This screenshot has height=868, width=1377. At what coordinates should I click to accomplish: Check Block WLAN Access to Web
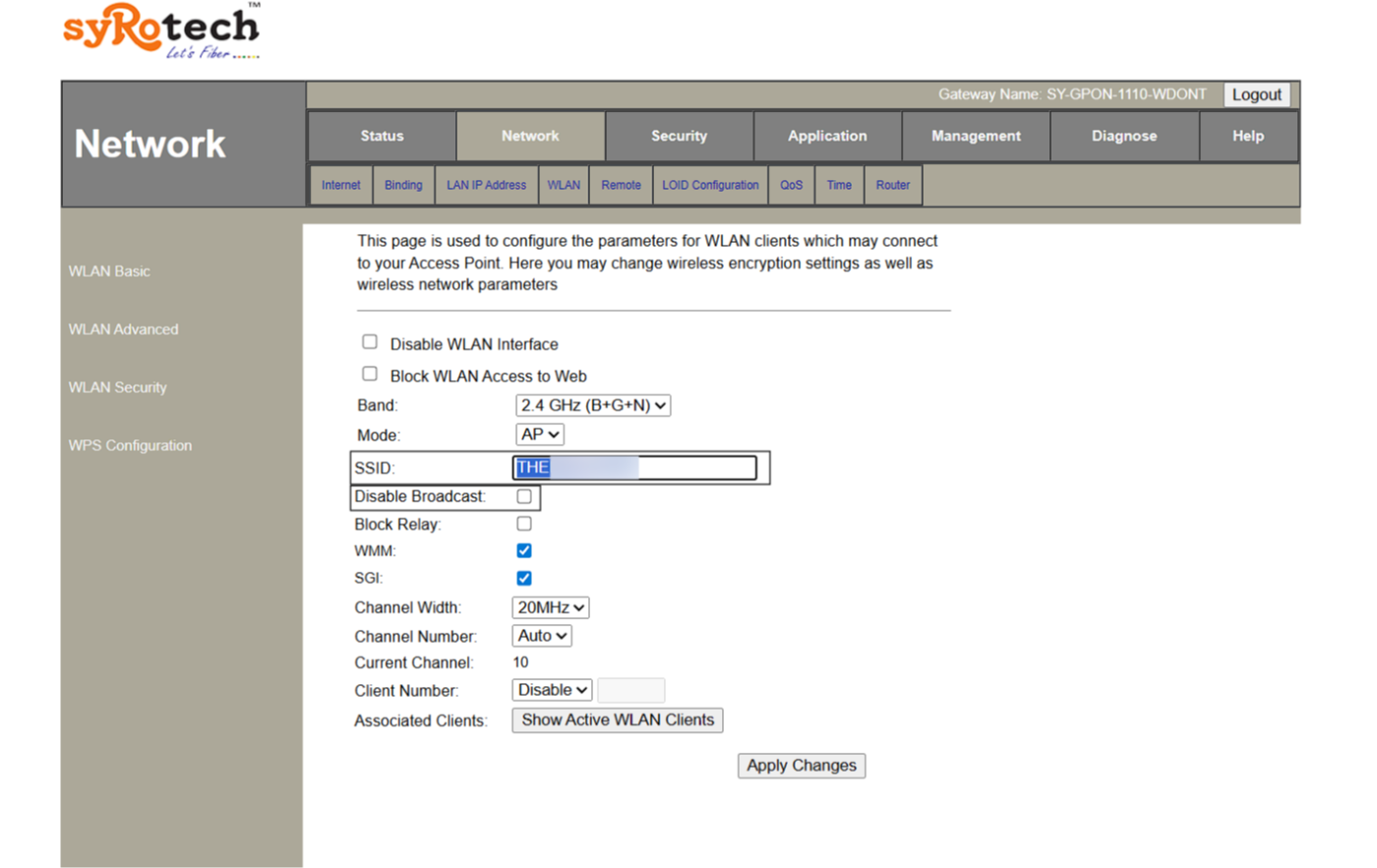point(370,374)
